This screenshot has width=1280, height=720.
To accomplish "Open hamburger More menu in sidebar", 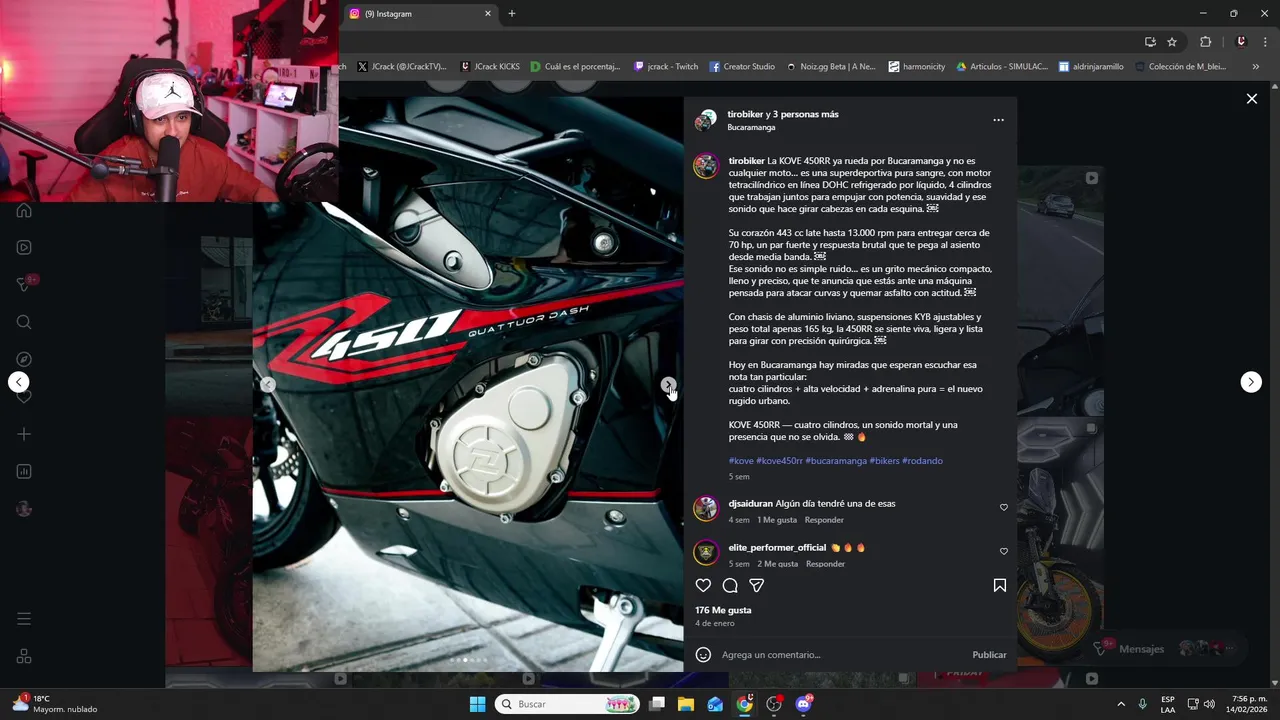I will pos(24,619).
